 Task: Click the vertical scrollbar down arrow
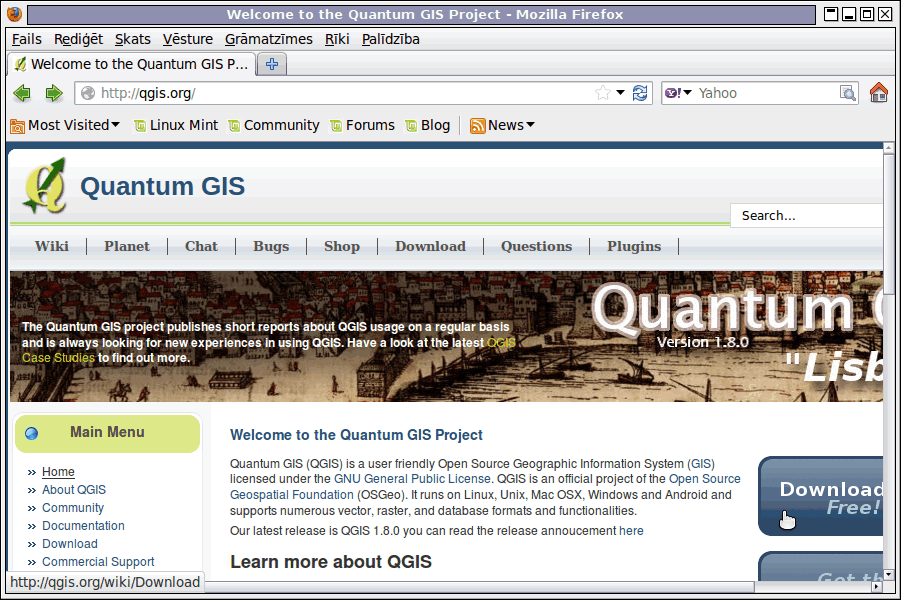coord(889,574)
